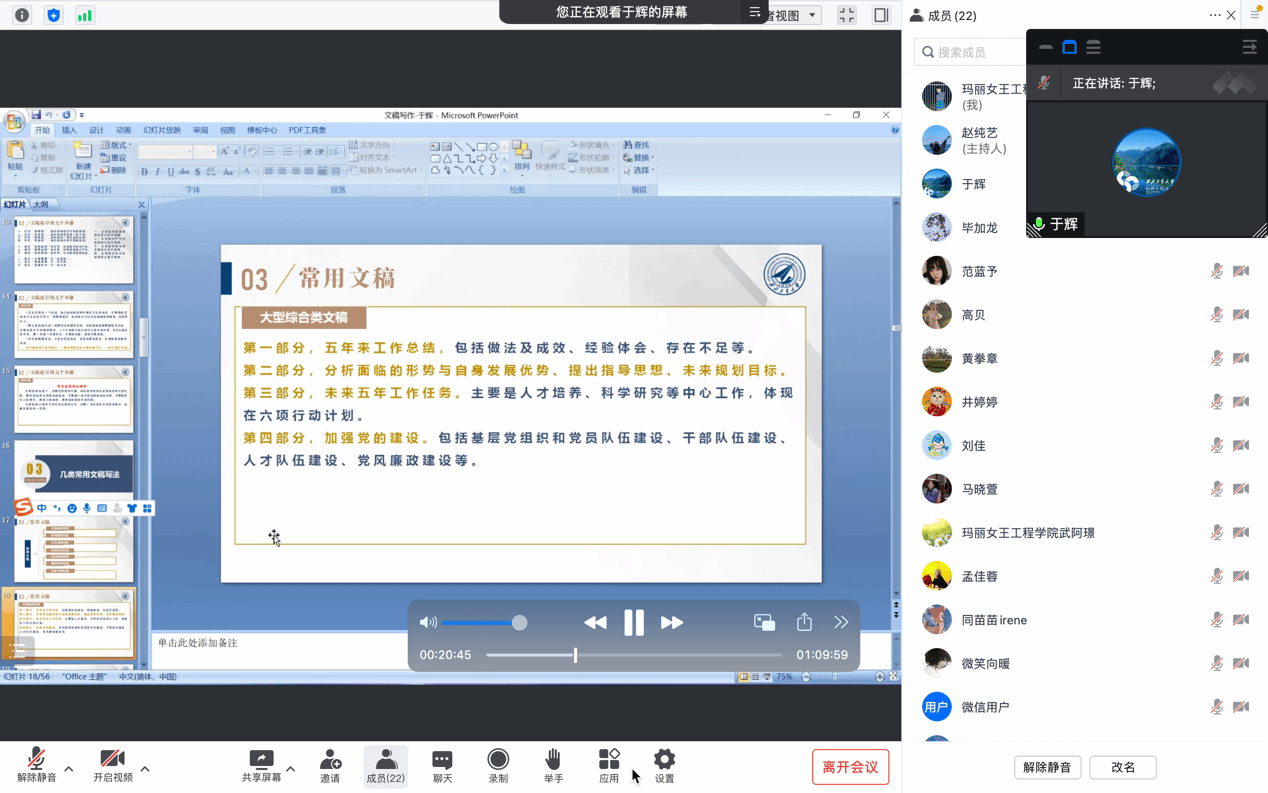Select member 毕加龙 in the list
Image resolution: width=1268 pixels, height=793 pixels.
[x=980, y=228]
